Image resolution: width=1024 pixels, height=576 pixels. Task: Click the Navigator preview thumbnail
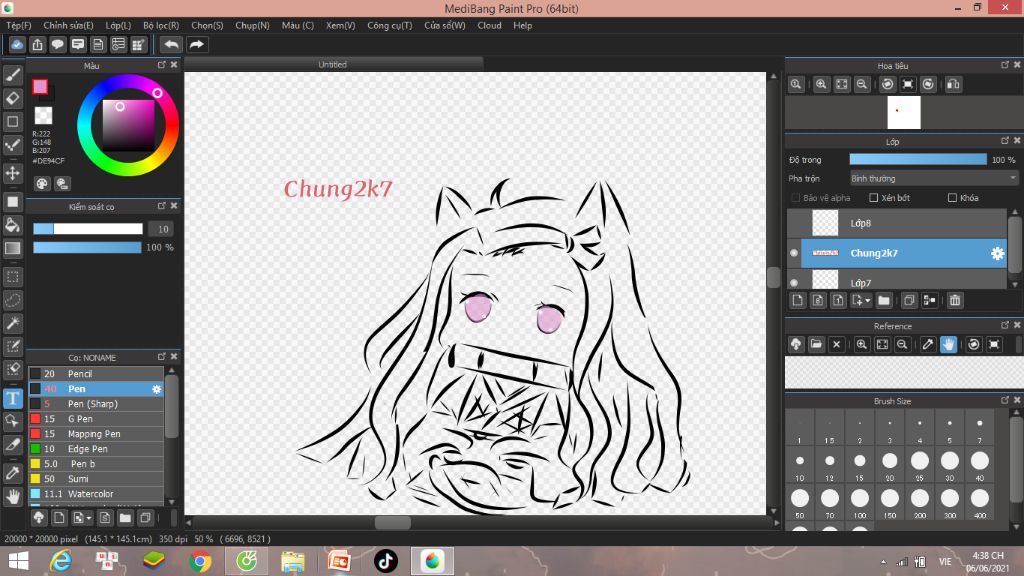tap(904, 112)
